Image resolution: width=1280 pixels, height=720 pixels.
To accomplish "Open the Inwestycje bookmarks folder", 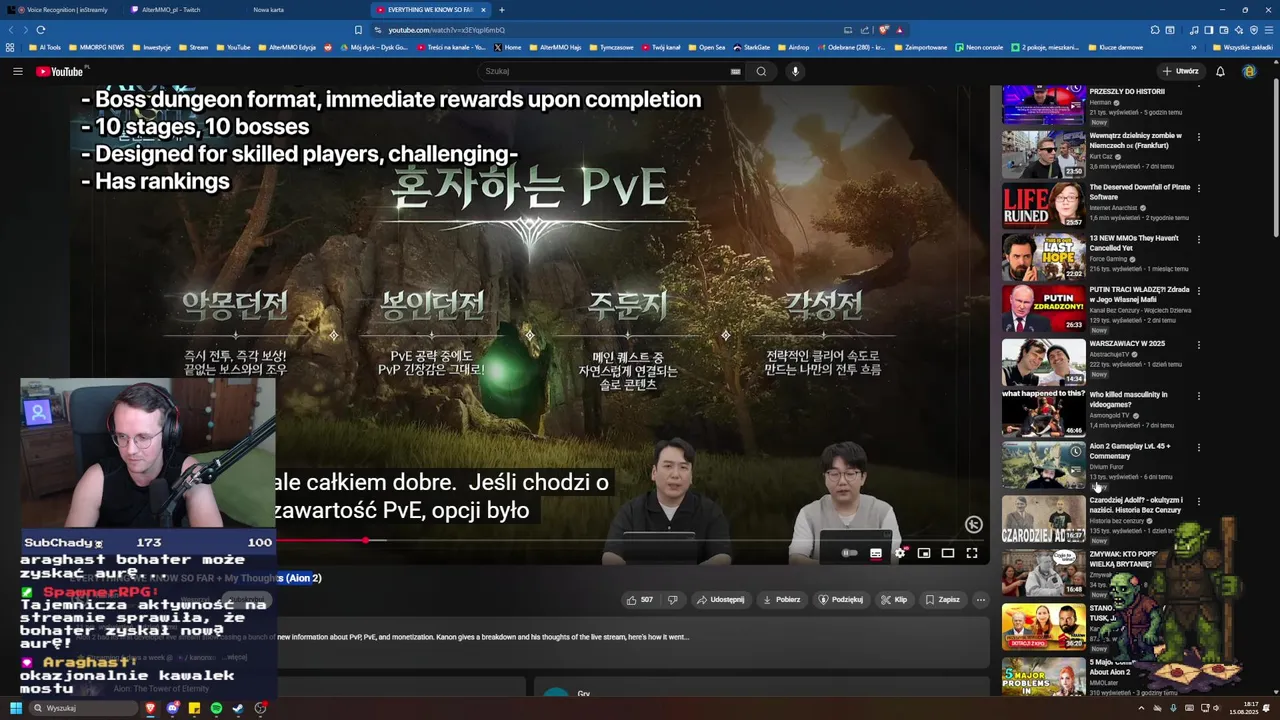I will click(x=152, y=47).
